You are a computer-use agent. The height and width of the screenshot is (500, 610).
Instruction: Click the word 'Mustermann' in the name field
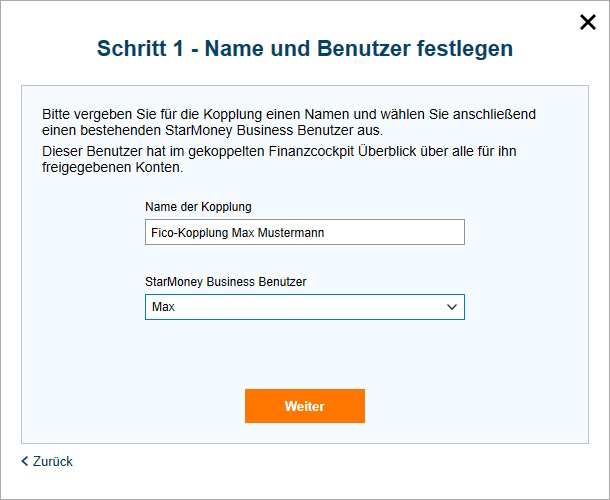point(291,232)
